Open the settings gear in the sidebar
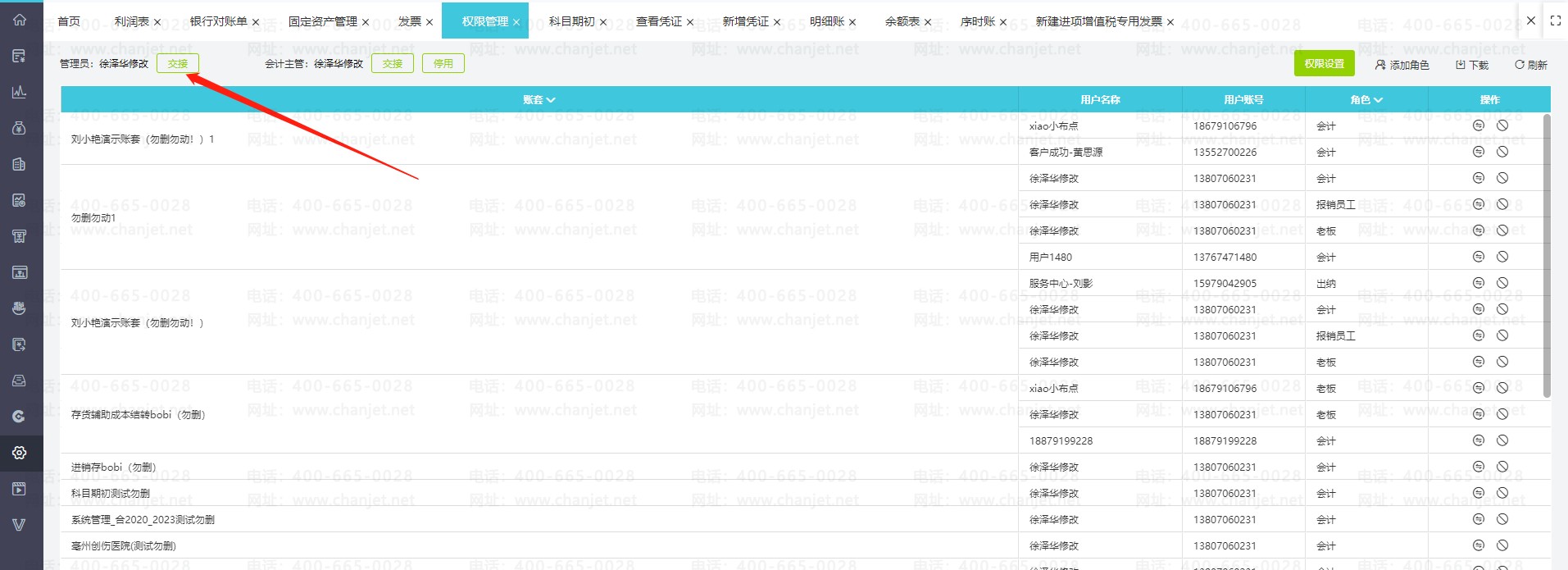This screenshot has width=1568, height=570. coord(20,453)
